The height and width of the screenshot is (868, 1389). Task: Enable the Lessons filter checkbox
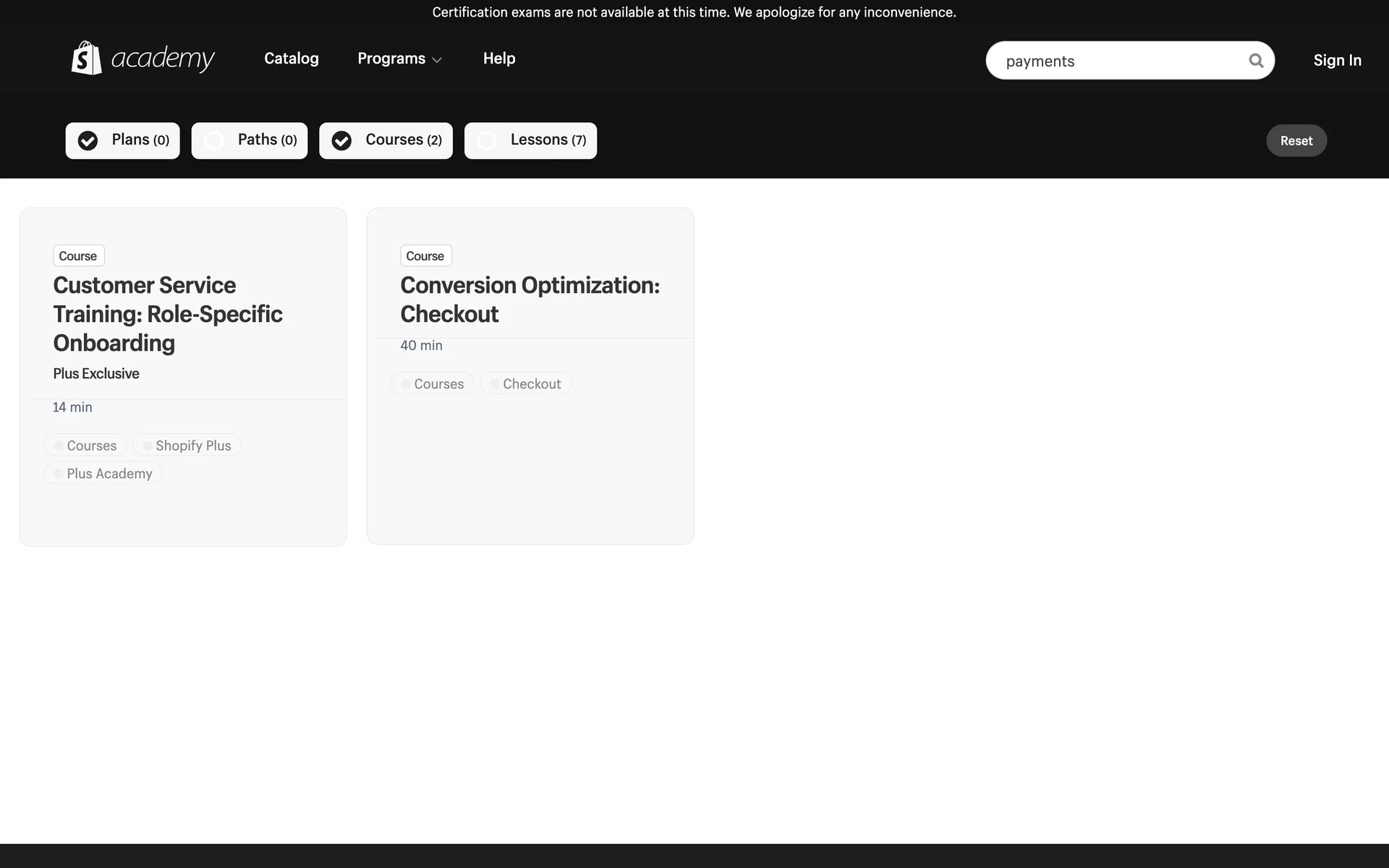(487, 140)
